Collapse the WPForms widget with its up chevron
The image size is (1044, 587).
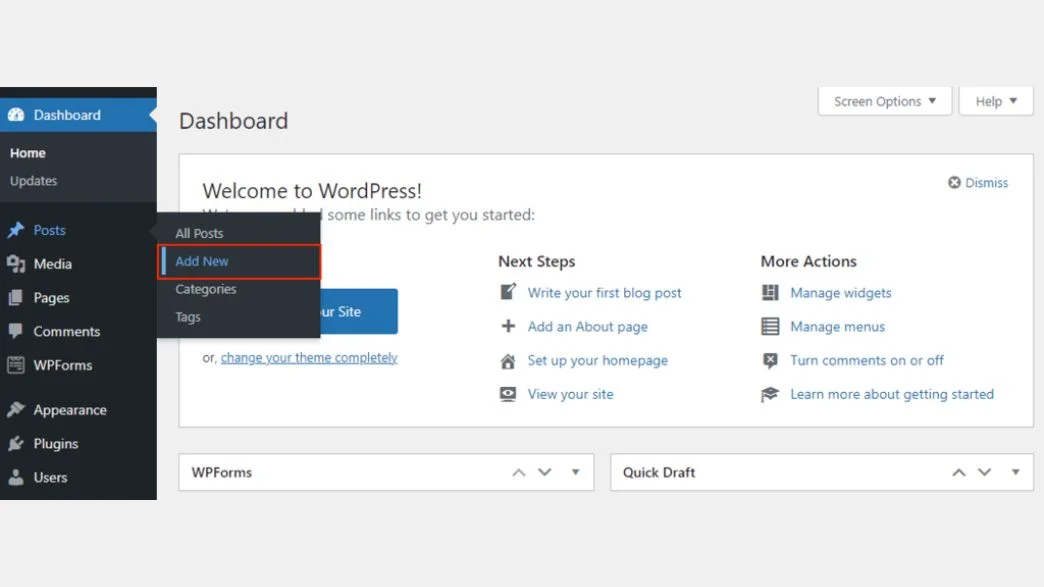click(518, 472)
